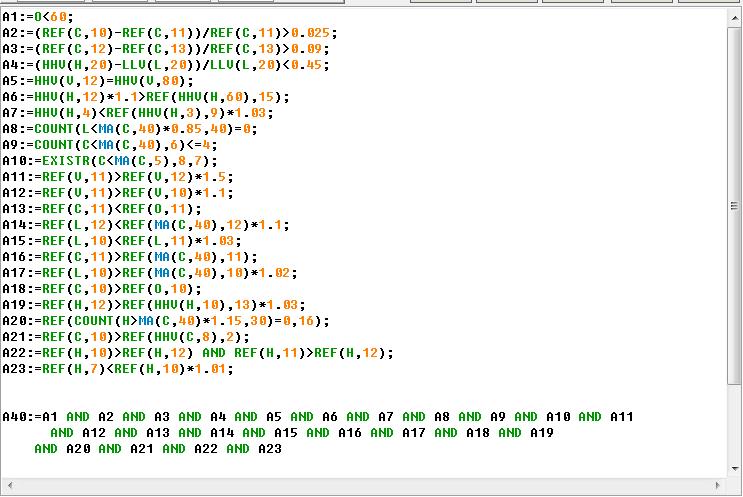Click the line 'A23:=REF(H,7)<REF(H,10)*1.01;'
The image size is (743, 497).
point(118,369)
